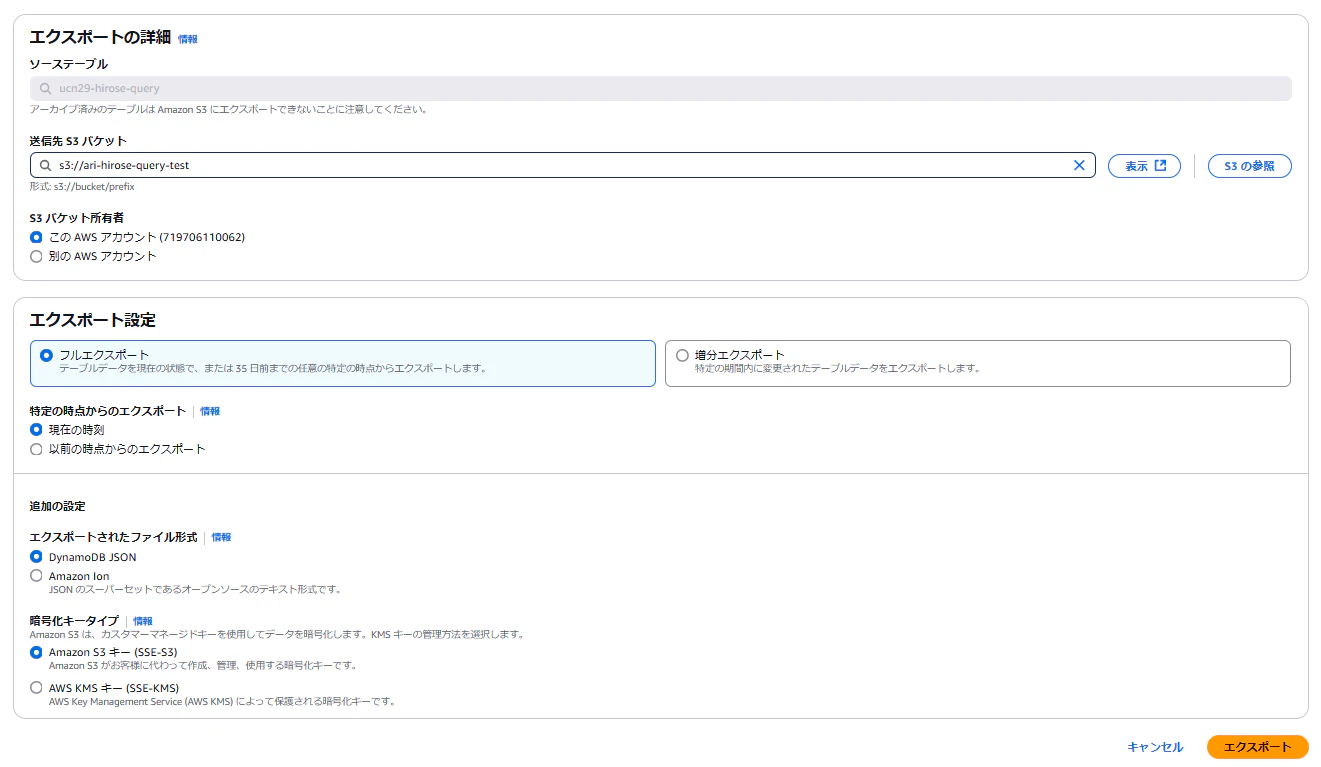Open 情報 link next to エクスポートされたファイル形式
This screenshot has width=1321, height=767.
(221, 537)
